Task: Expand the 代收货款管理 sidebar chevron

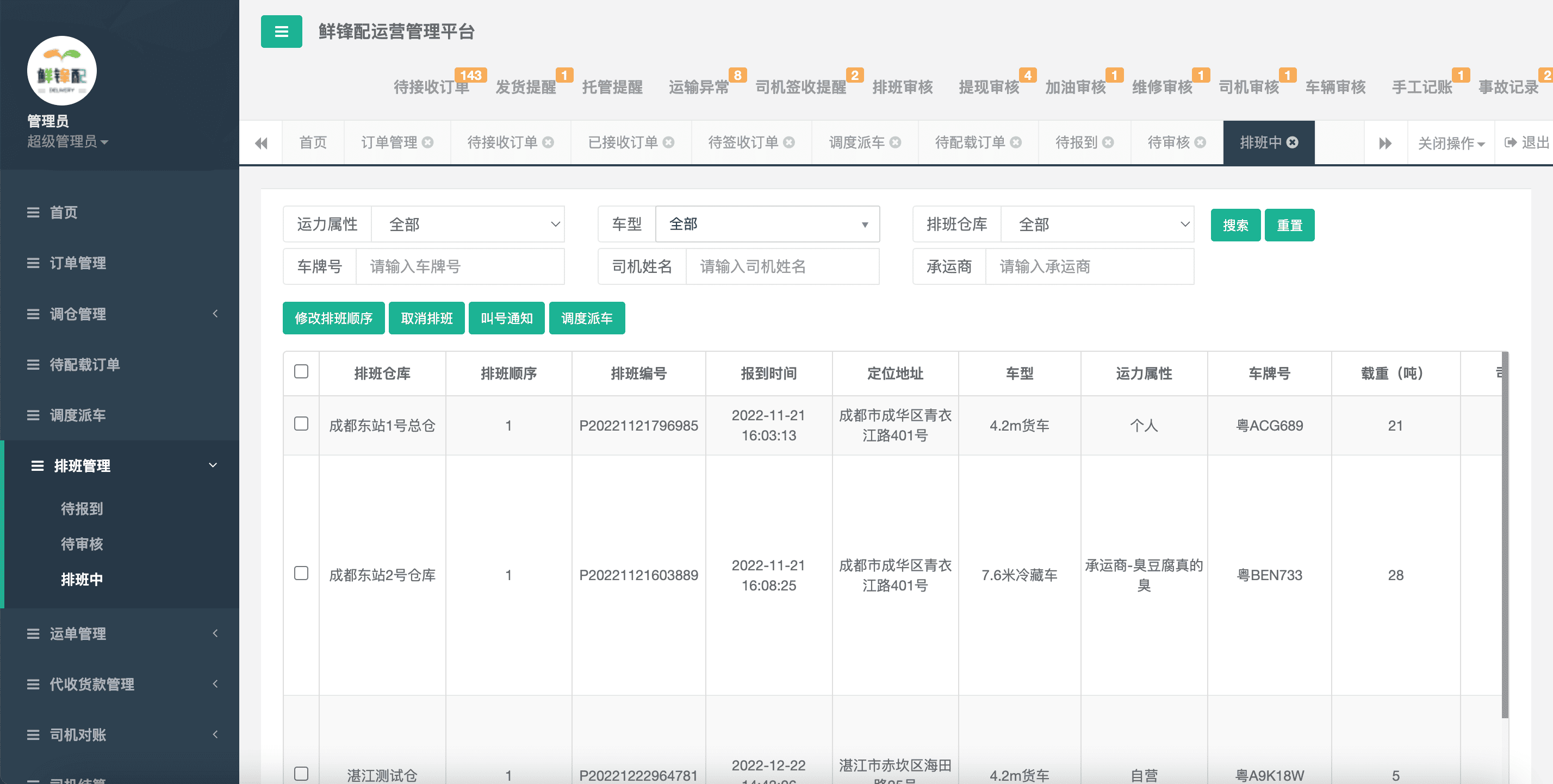Action: [215, 683]
